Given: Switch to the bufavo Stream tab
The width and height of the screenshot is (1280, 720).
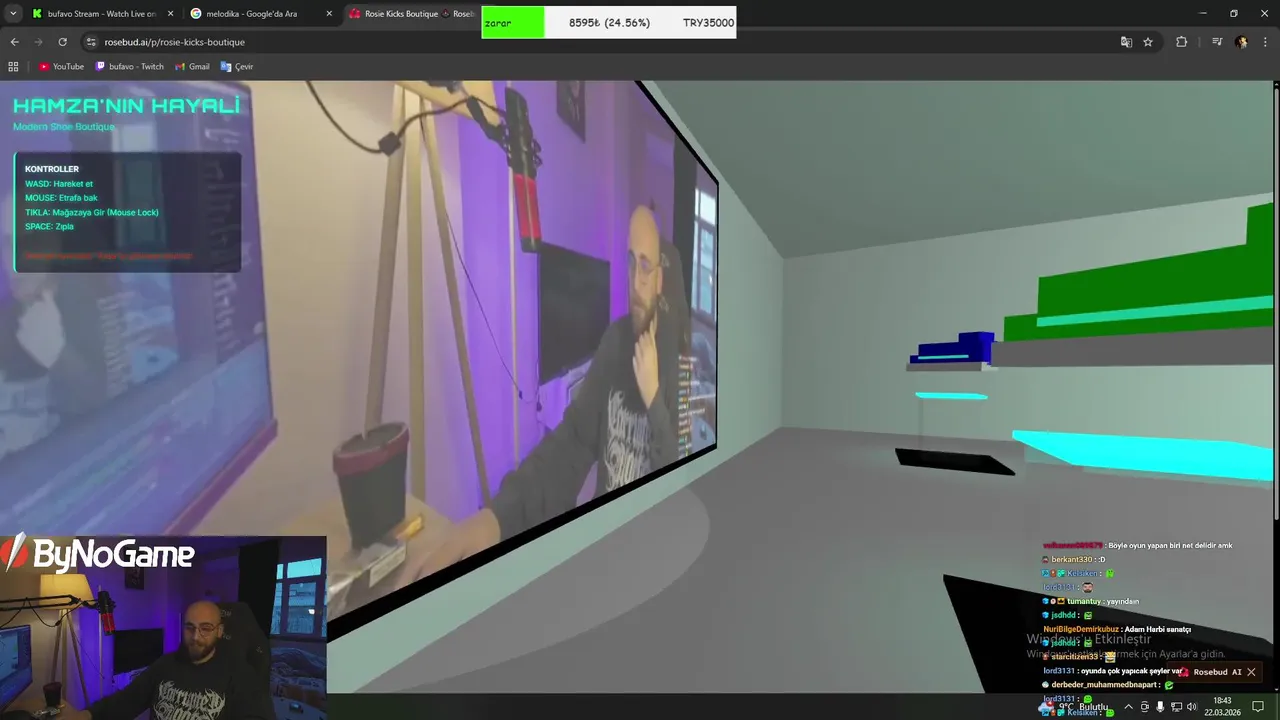Looking at the screenshot, I should (102, 14).
